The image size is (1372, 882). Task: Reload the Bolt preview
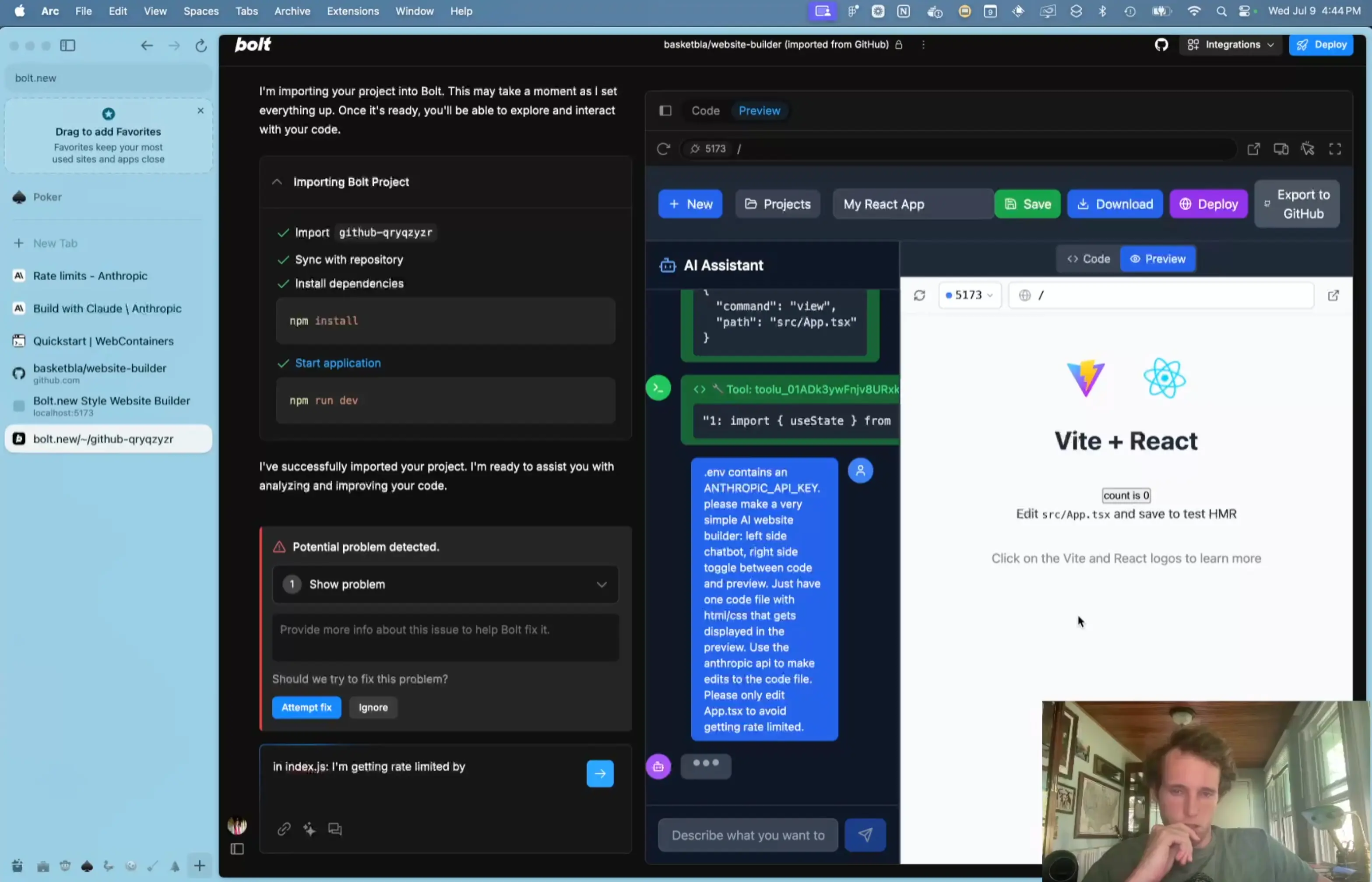[x=663, y=149]
